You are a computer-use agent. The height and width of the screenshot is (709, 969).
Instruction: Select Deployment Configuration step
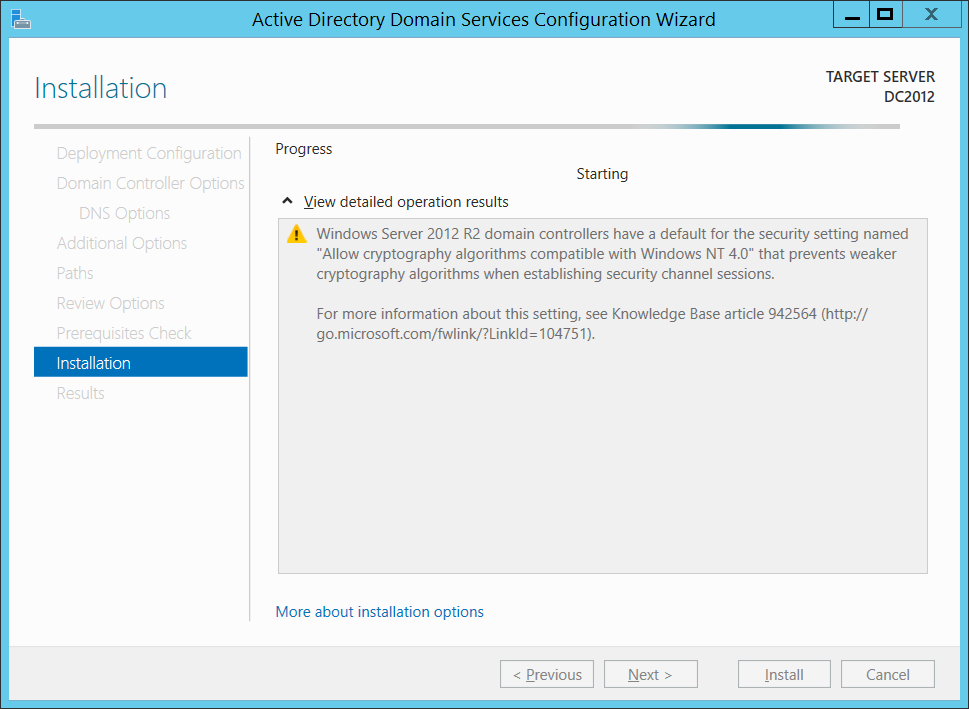click(149, 153)
